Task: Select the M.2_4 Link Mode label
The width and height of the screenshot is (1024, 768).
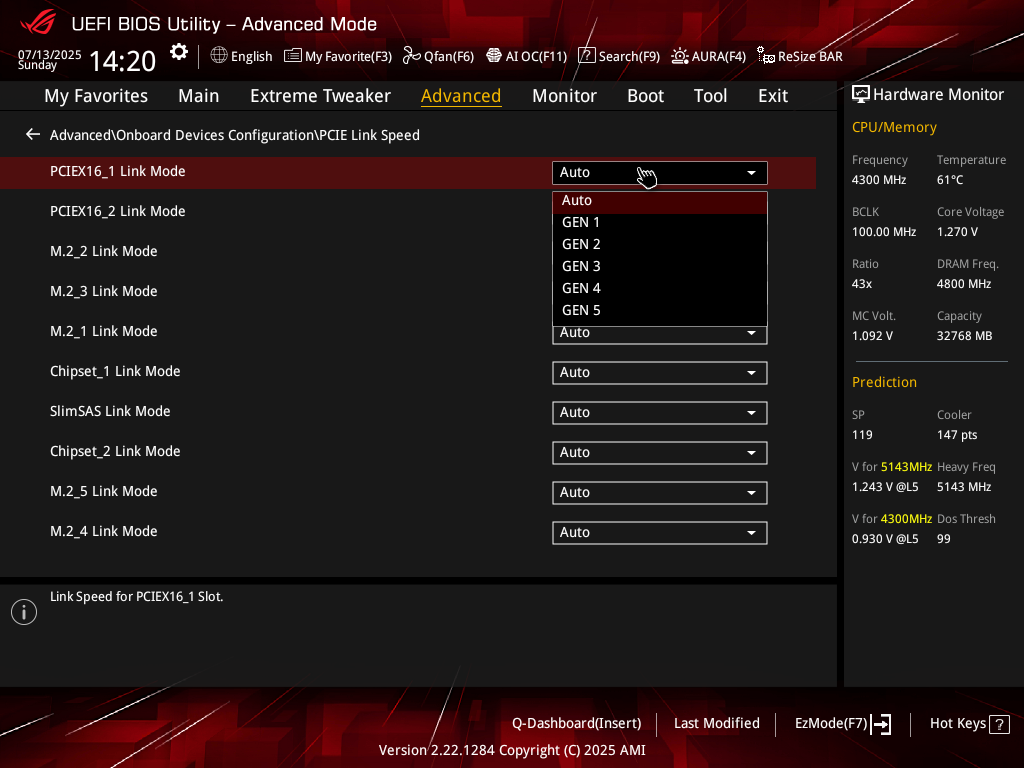Action: [x=104, y=532]
